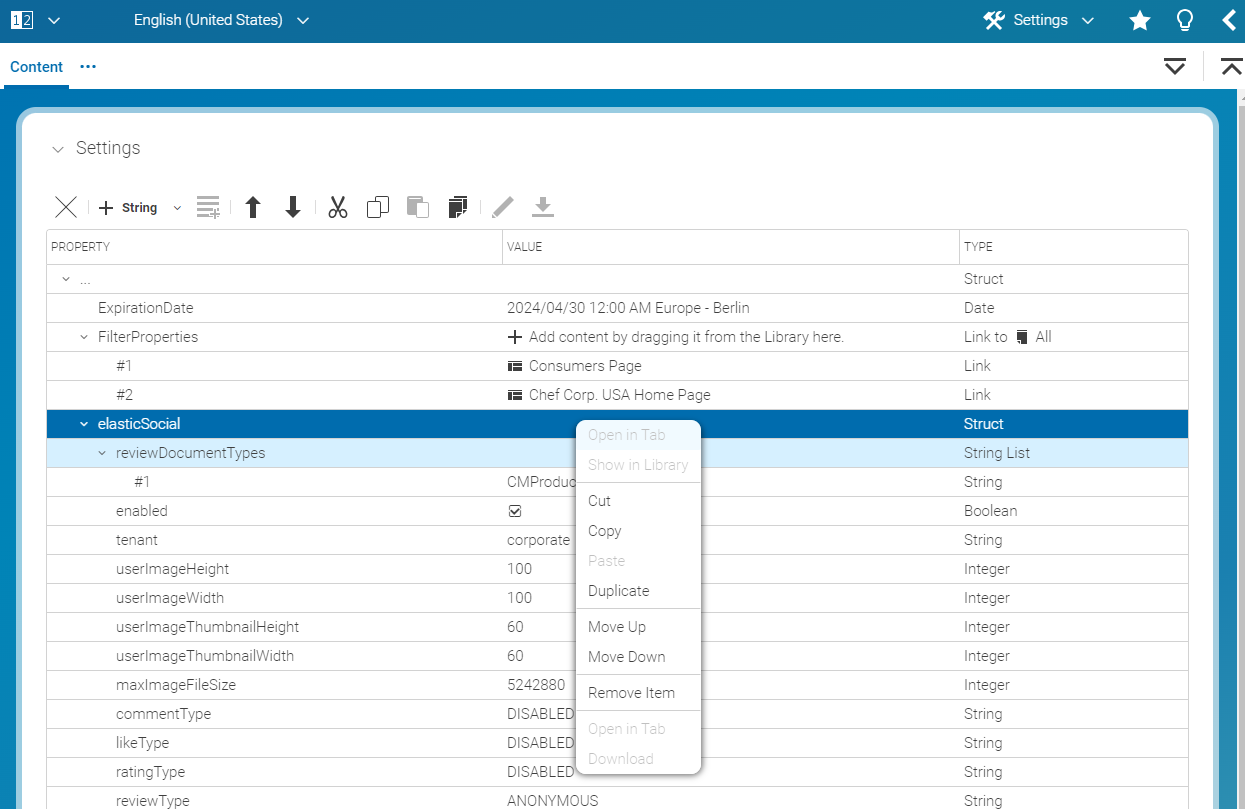Enable the 'enabled' boolean checkbox
This screenshot has height=809, width=1245.
pyautogui.click(x=514, y=511)
